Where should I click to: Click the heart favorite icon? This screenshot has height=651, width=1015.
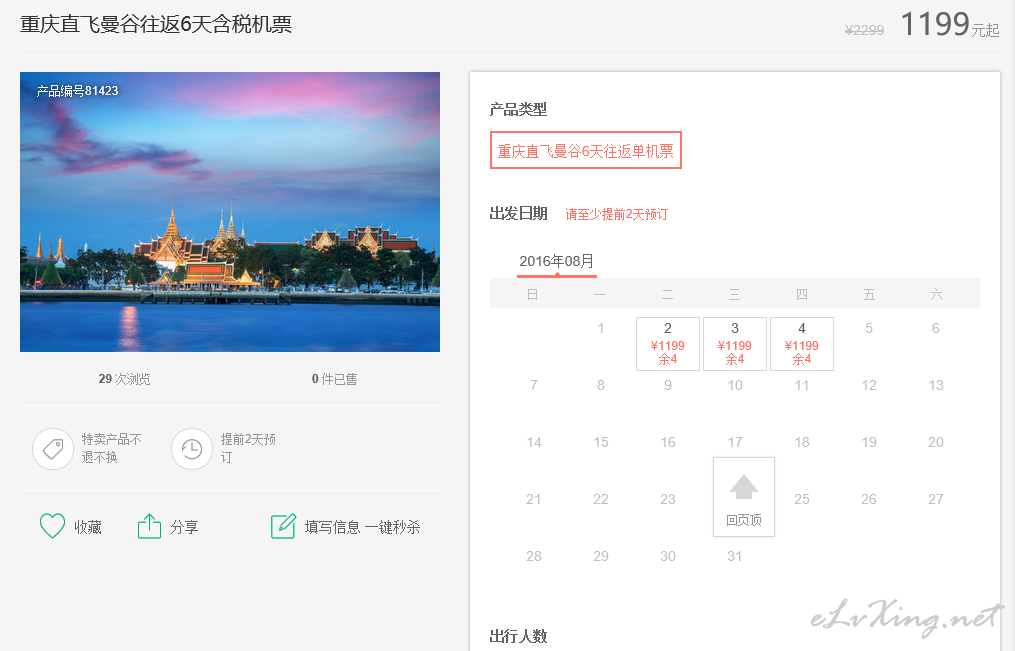(x=52, y=526)
